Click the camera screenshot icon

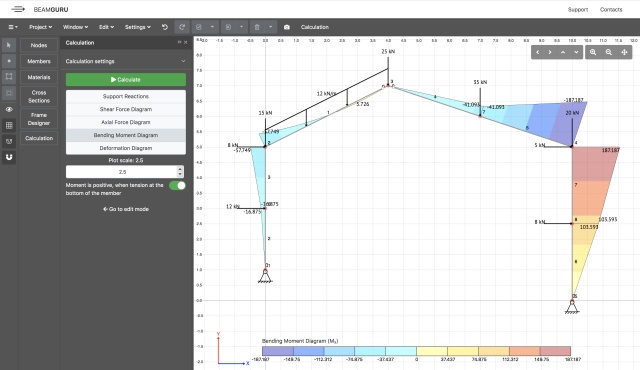coord(287,27)
